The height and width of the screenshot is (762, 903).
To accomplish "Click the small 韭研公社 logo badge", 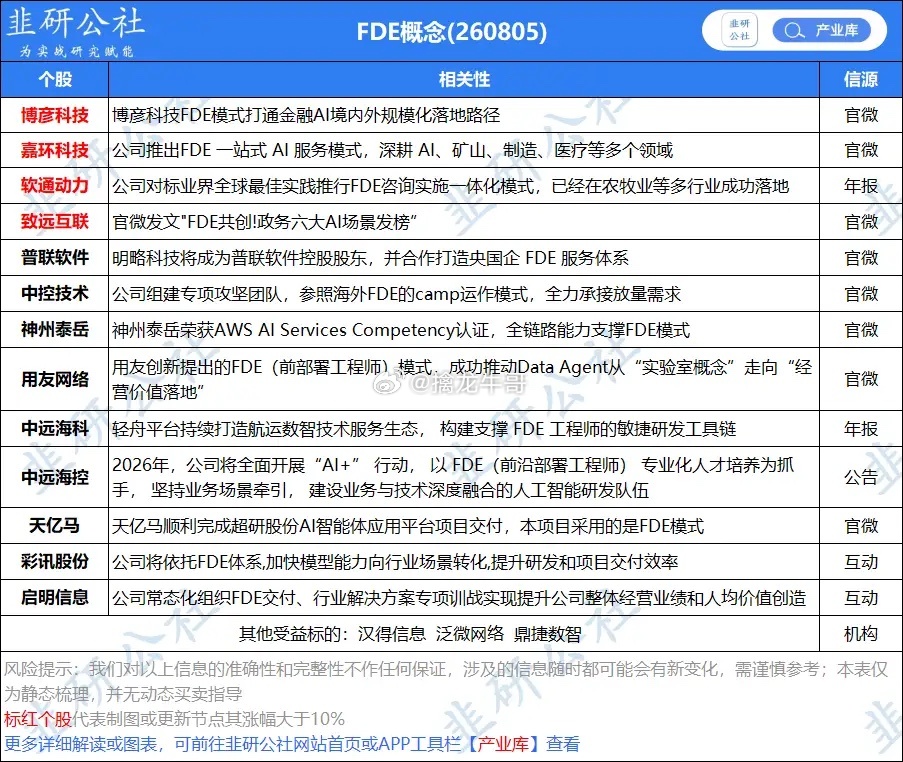I will pyautogui.click(x=739, y=30).
